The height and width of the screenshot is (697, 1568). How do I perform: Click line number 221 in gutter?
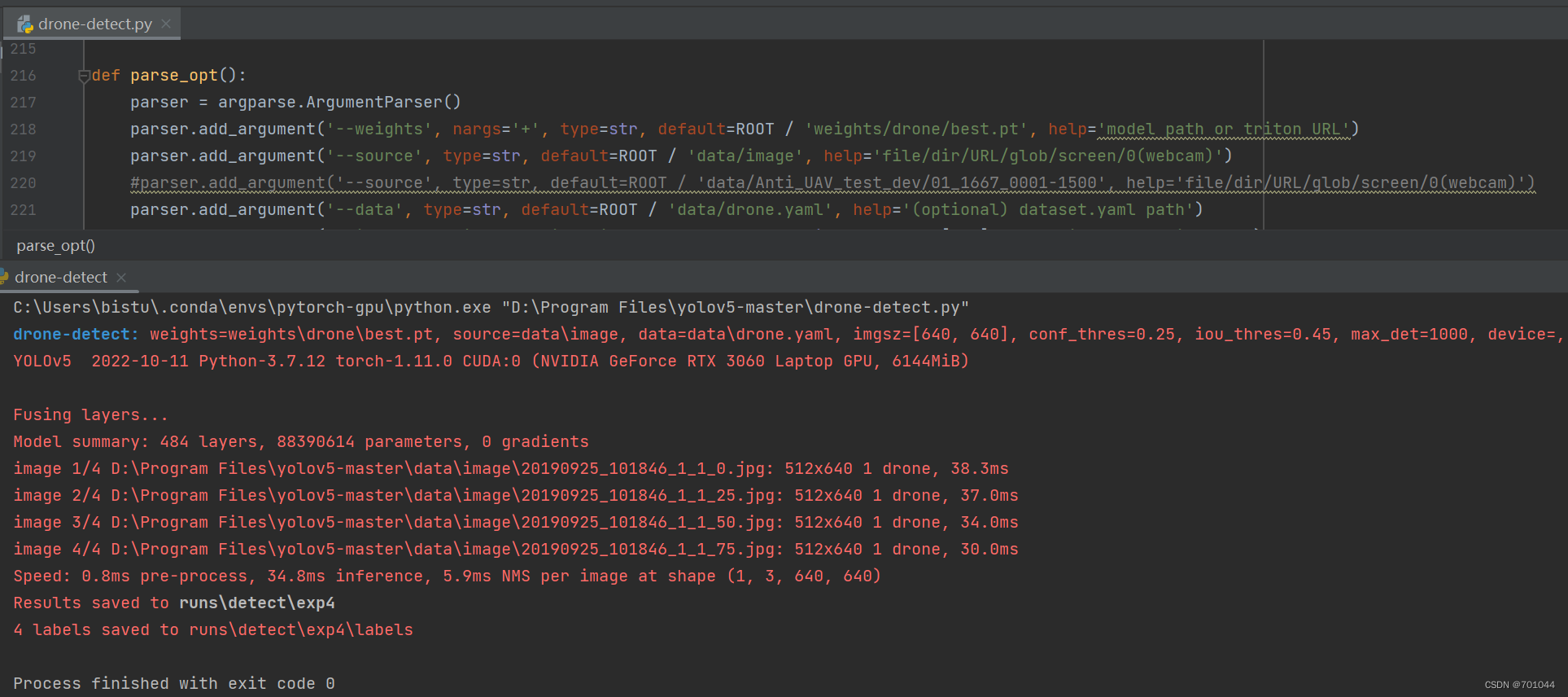tap(23, 210)
